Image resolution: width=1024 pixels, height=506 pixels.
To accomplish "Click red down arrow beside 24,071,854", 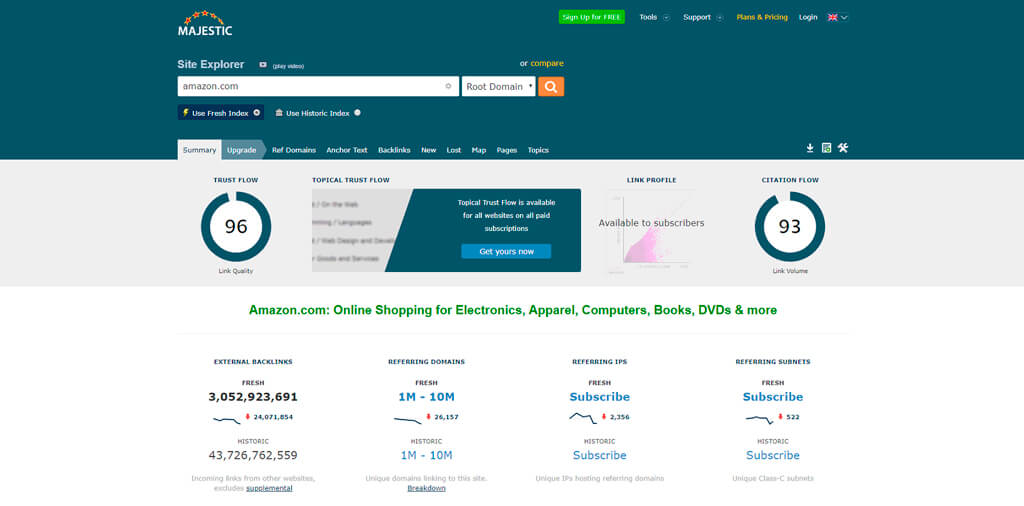I will [248, 417].
